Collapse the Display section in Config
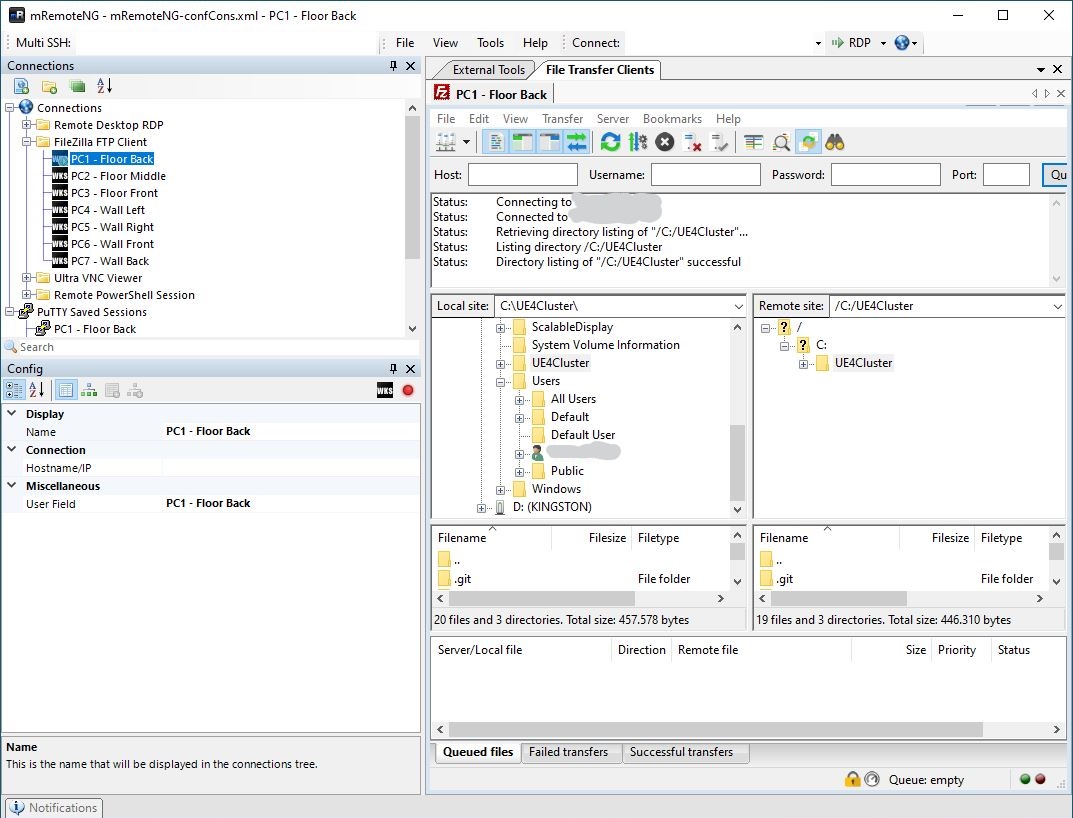Image resolution: width=1073 pixels, height=818 pixels. click(x=12, y=413)
